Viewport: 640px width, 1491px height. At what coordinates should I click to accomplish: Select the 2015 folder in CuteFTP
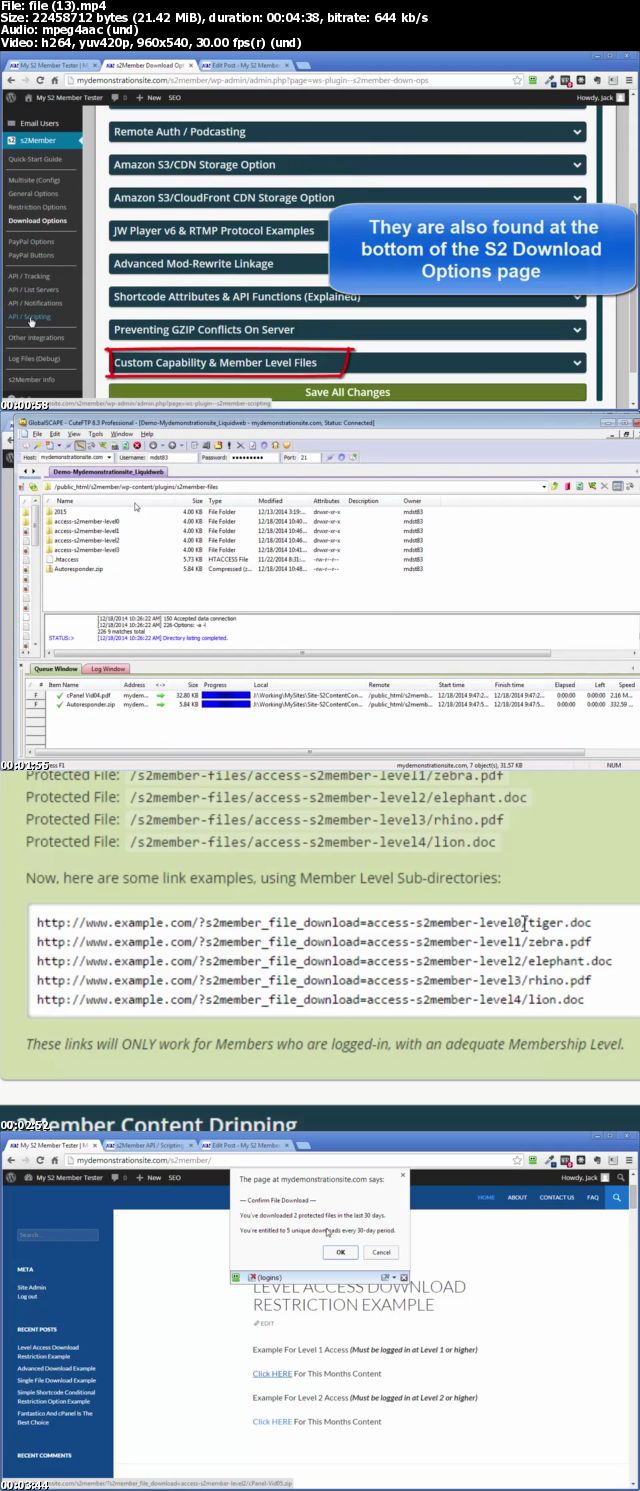click(x=60, y=512)
